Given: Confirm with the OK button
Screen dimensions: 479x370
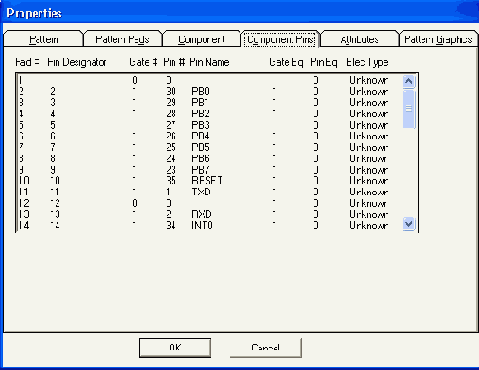Looking at the screenshot, I should [175, 348].
